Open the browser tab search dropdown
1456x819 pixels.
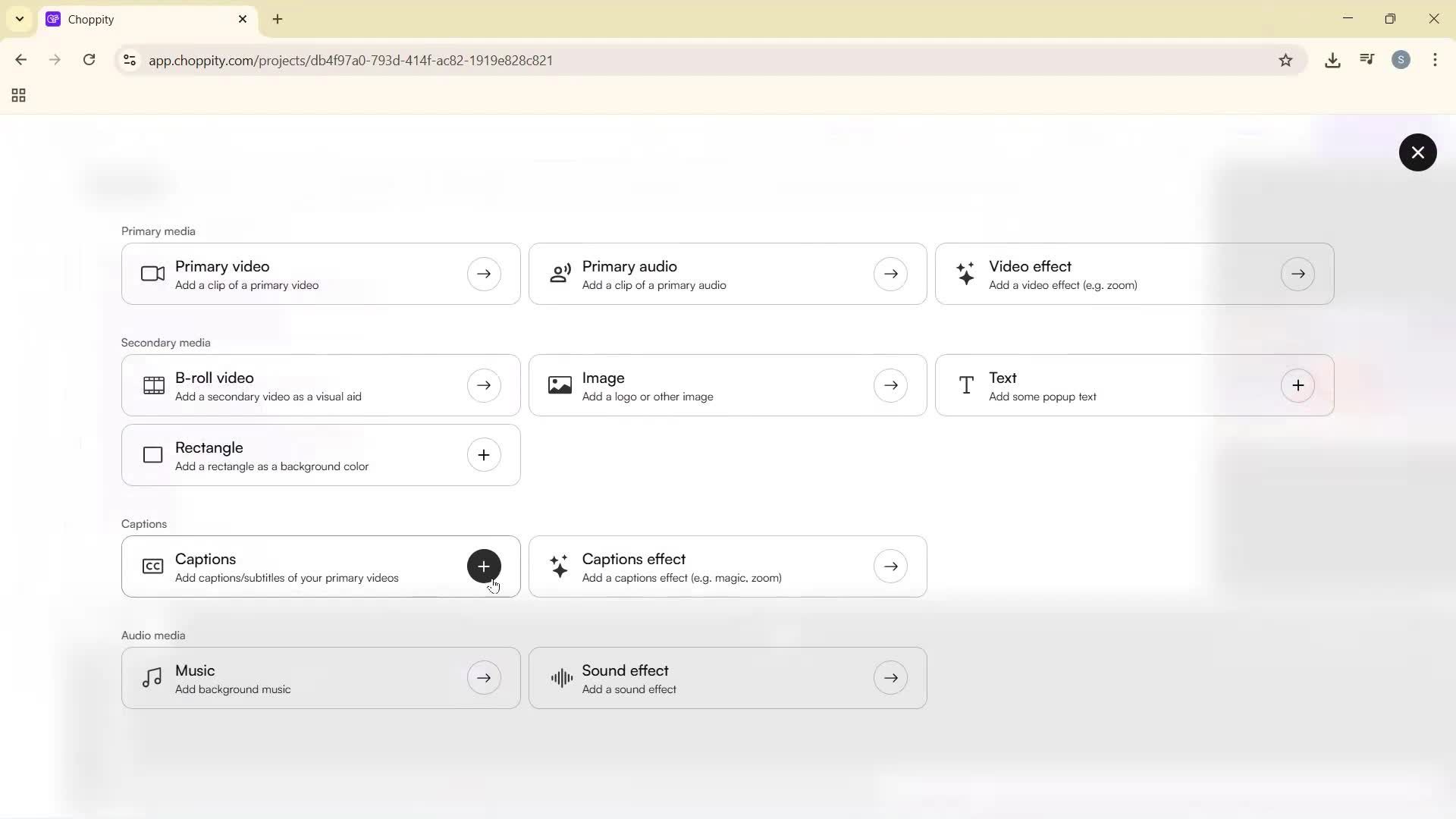click(19, 19)
